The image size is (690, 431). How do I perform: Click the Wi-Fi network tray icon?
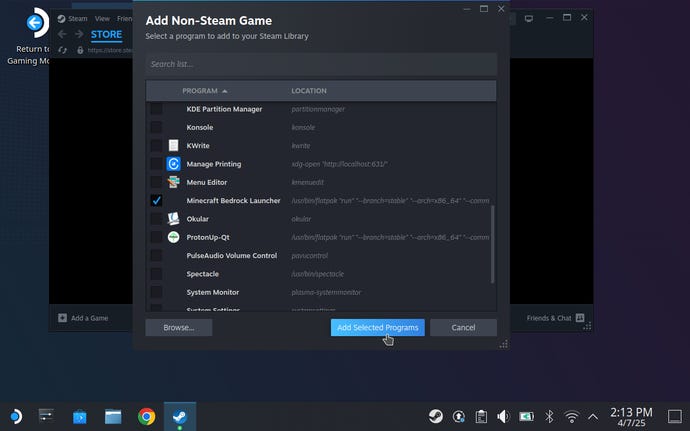coord(572,416)
